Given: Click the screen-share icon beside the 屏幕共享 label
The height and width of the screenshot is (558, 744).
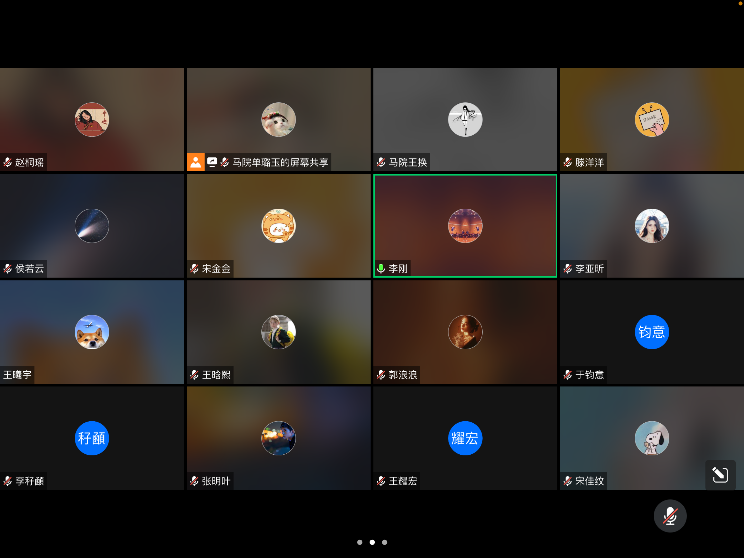Looking at the screenshot, I should pyautogui.click(x=212, y=162).
